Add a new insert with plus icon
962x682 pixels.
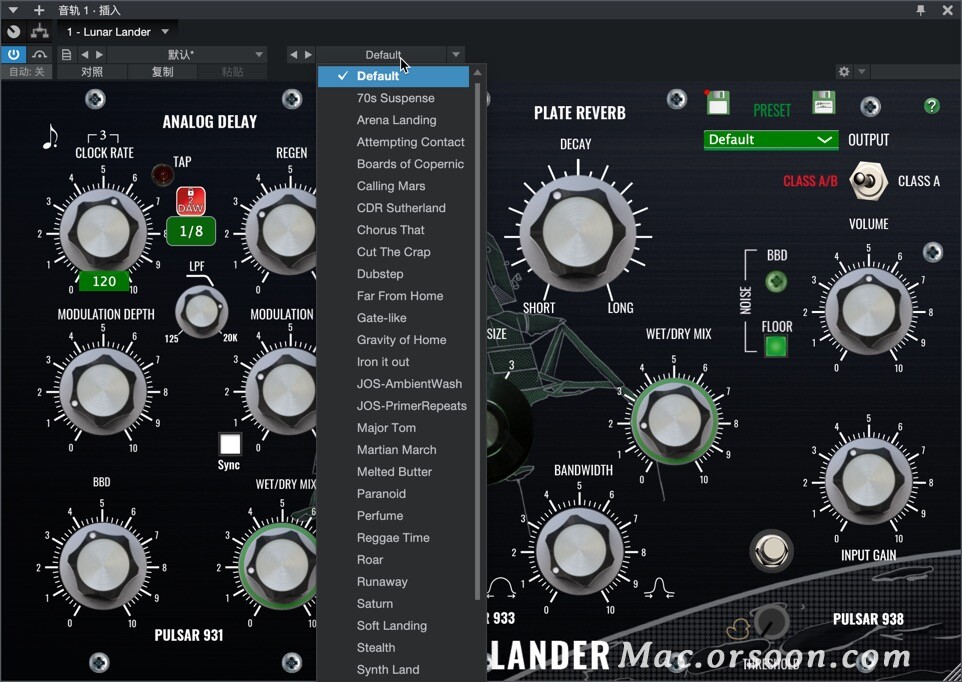39,10
